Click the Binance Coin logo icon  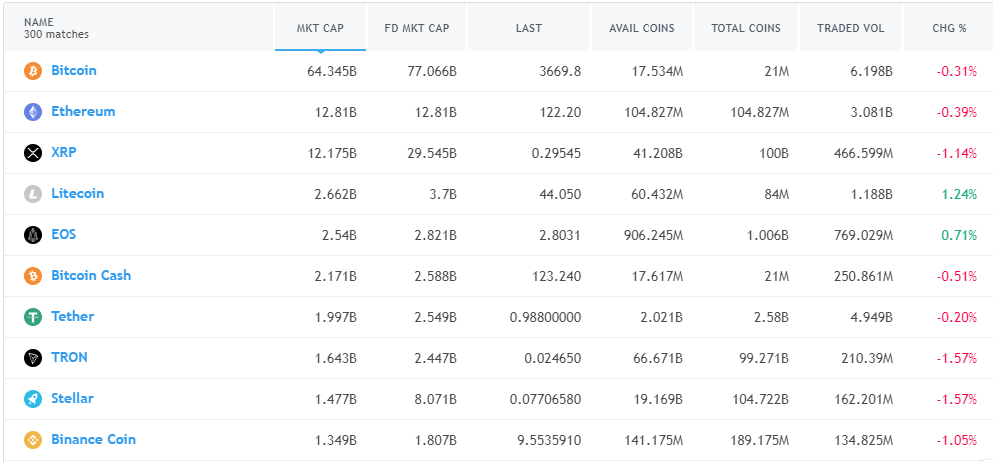[x=33, y=440]
